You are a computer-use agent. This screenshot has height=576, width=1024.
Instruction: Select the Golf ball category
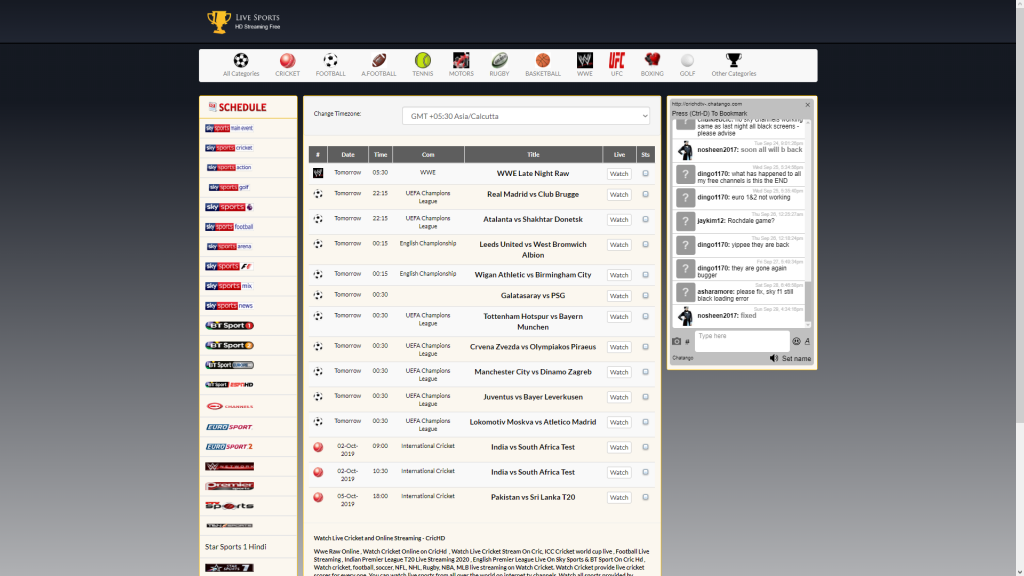[x=687, y=61]
